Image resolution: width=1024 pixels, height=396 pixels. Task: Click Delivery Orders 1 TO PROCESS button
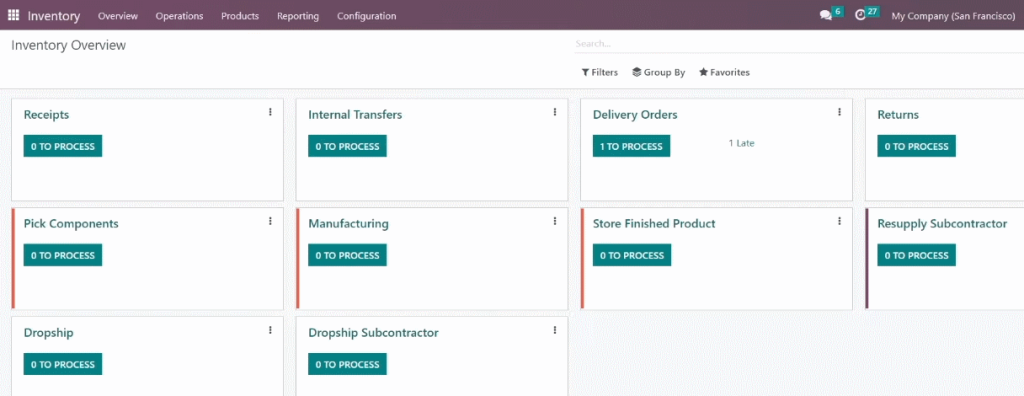tap(632, 146)
